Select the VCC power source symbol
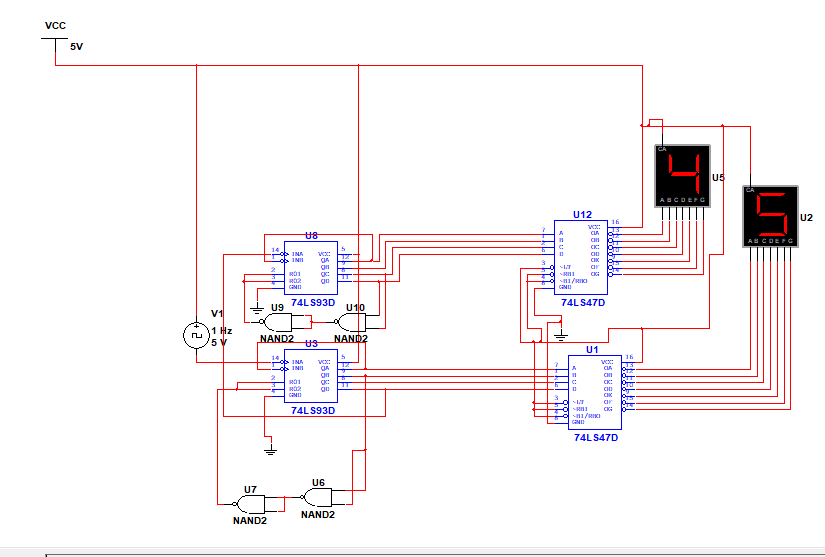This screenshot has height=557, width=825. pos(55,45)
